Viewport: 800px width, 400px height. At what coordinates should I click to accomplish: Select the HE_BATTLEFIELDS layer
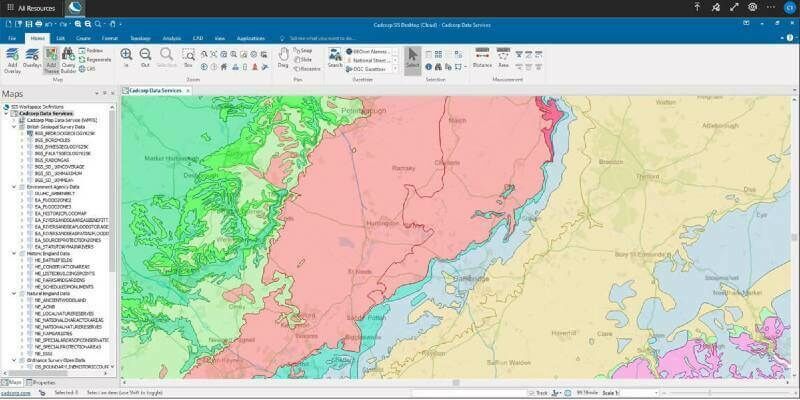(54, 260)
